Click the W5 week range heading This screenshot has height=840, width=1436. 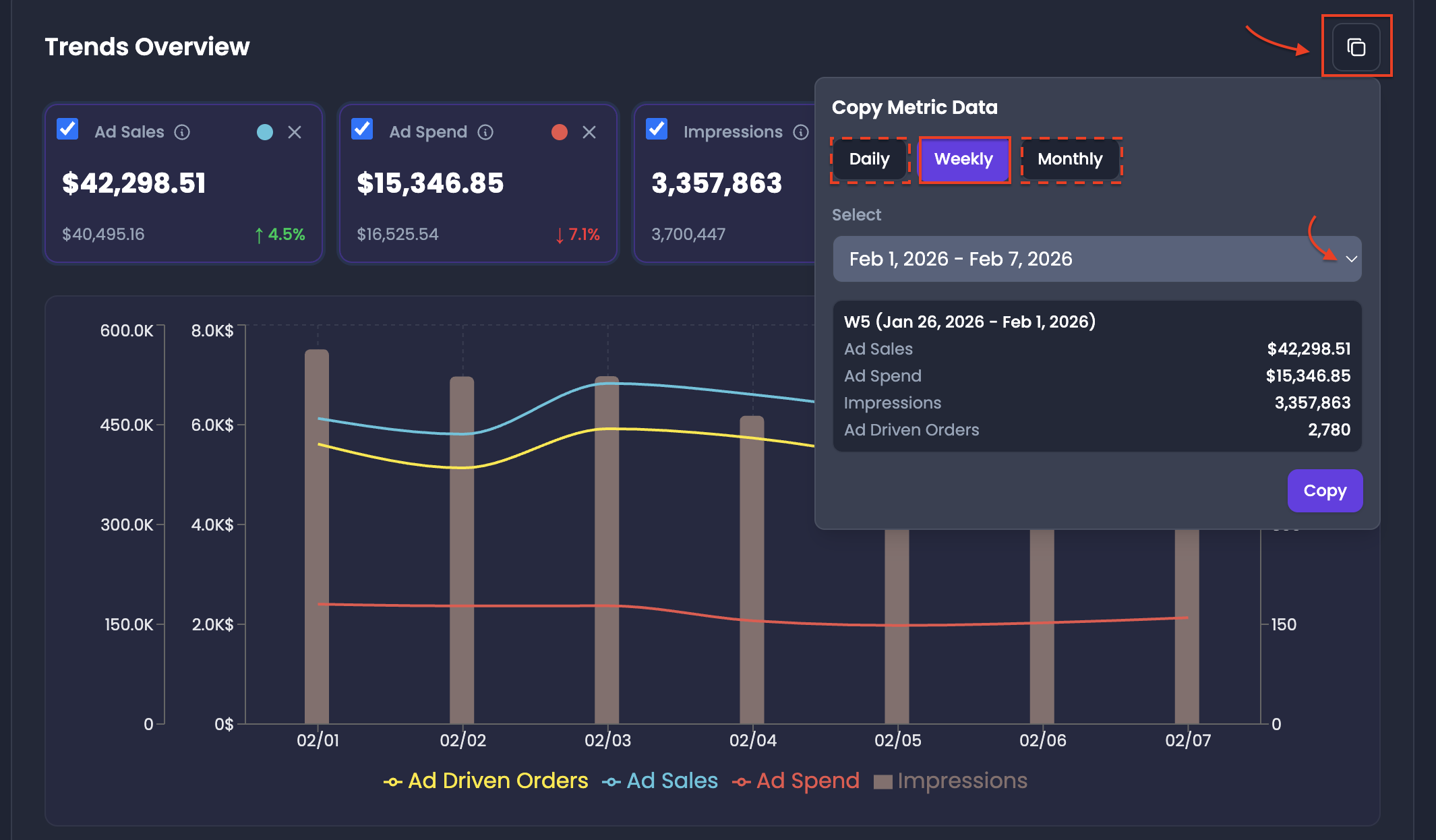click(x=969, y=322)
